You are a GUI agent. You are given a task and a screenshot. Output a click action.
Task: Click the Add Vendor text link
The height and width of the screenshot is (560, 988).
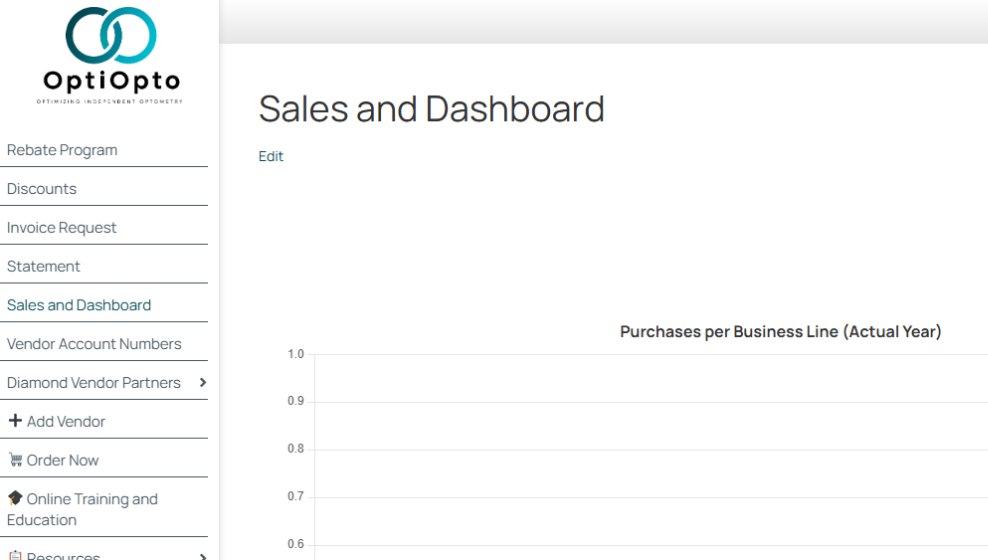click(66, 421)
